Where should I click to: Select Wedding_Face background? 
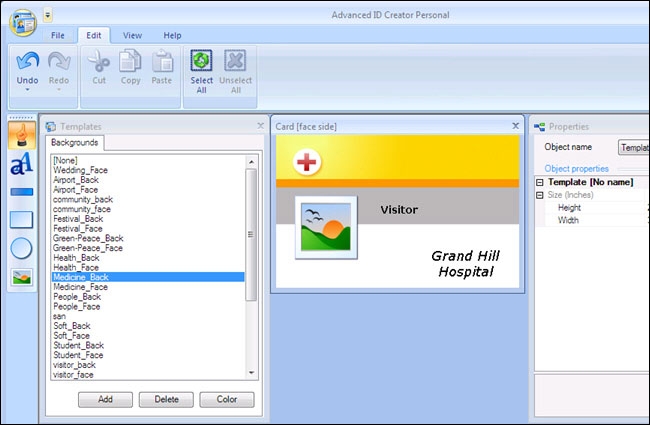coord(148,170)
